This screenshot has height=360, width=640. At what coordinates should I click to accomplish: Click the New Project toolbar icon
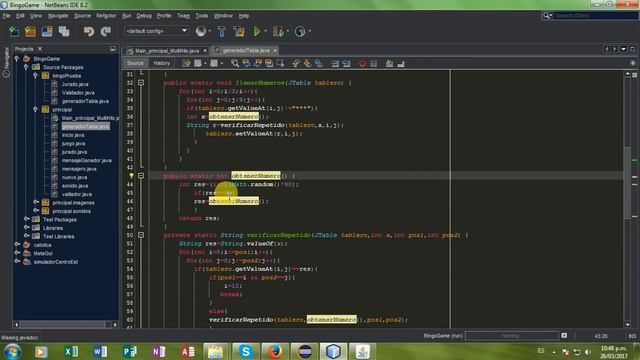[30, 31]
